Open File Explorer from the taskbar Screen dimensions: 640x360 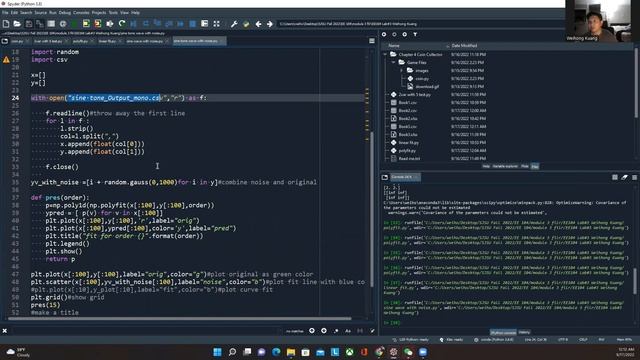pyautogui.click(x=291, y=352)
